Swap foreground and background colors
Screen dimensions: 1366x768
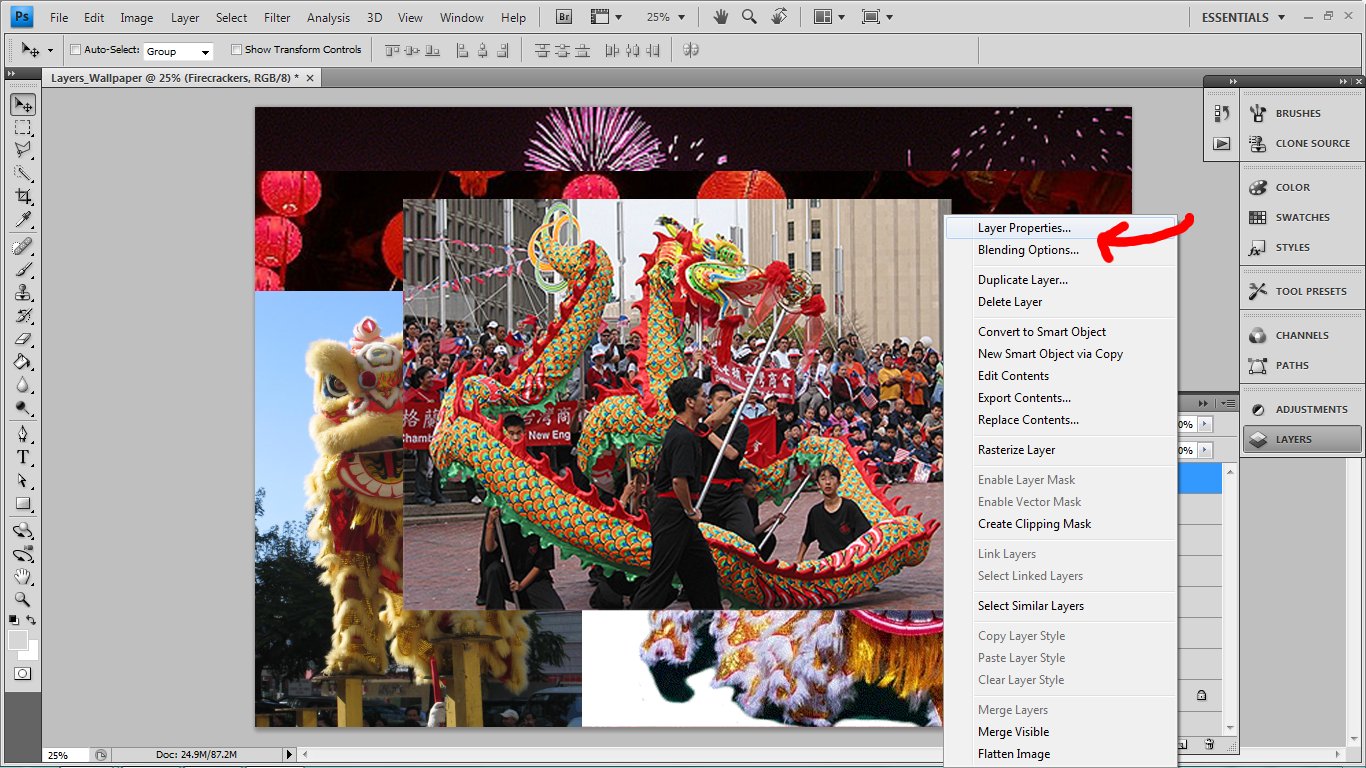[32, 621]
